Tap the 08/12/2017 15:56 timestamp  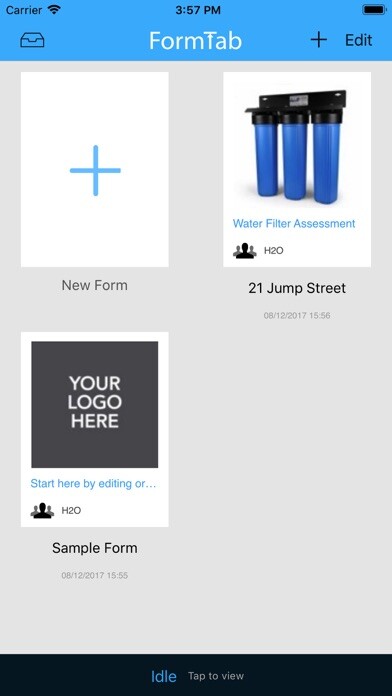pyautogui.click(x=297, y=316)
